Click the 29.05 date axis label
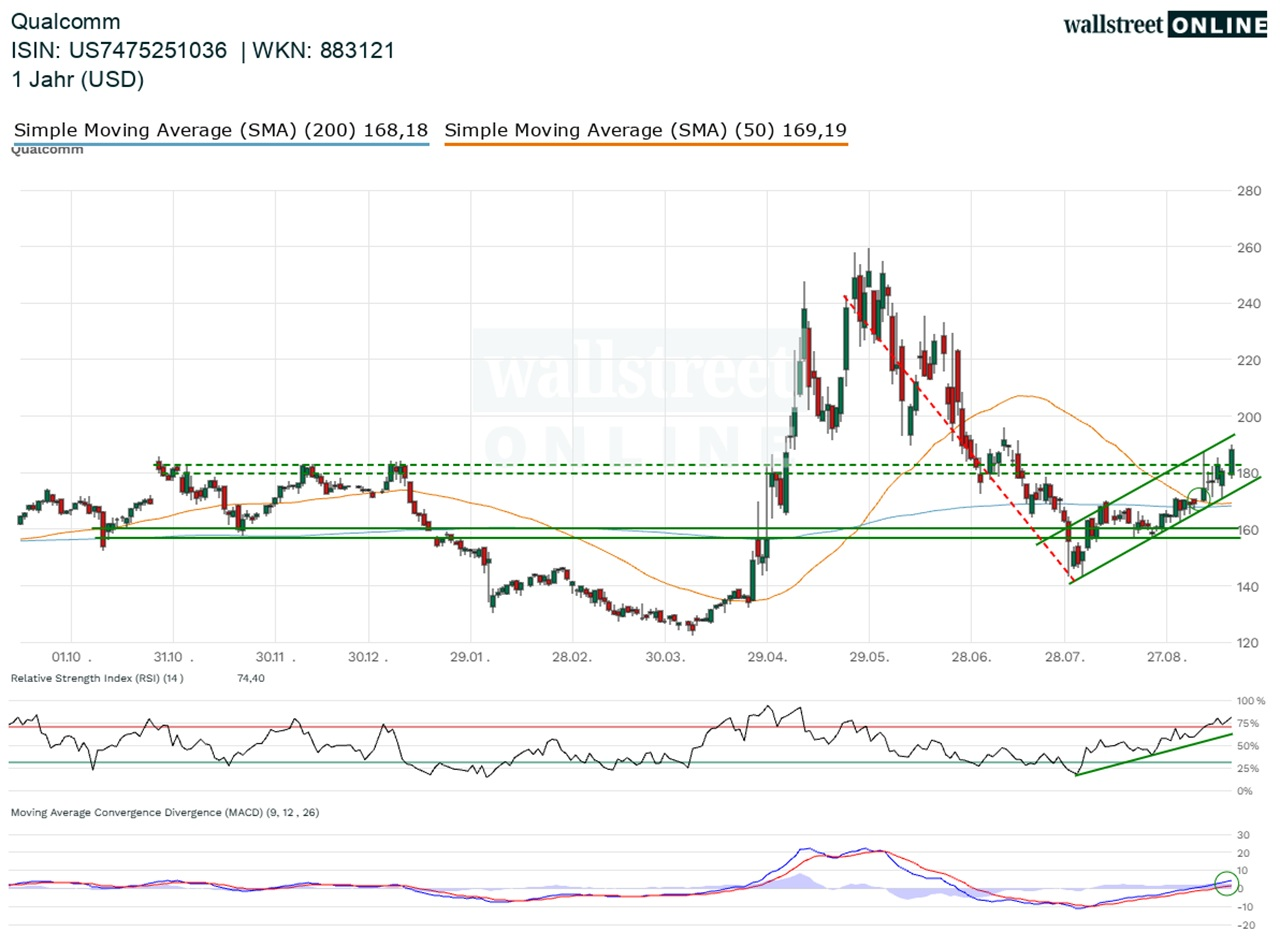 point(868,656)
